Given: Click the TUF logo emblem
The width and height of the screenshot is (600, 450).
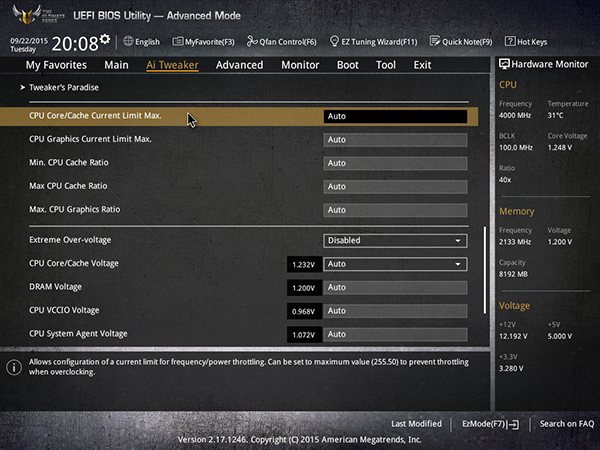Looking at the screenshot, I should 27,15.
